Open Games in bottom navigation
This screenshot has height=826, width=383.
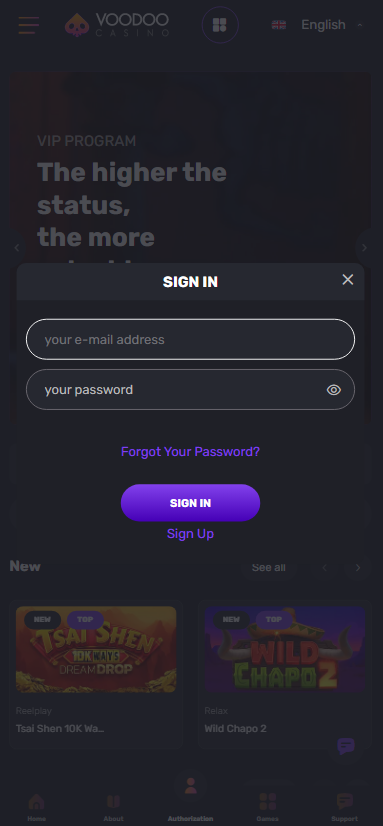click(x=268, y=807)
